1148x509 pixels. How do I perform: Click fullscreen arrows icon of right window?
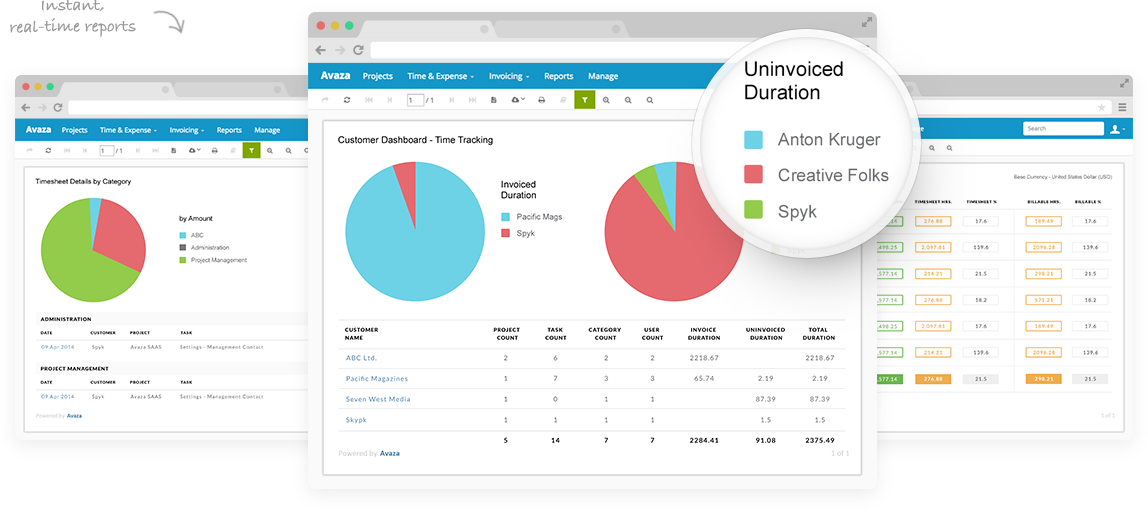tap(1125, 83)
